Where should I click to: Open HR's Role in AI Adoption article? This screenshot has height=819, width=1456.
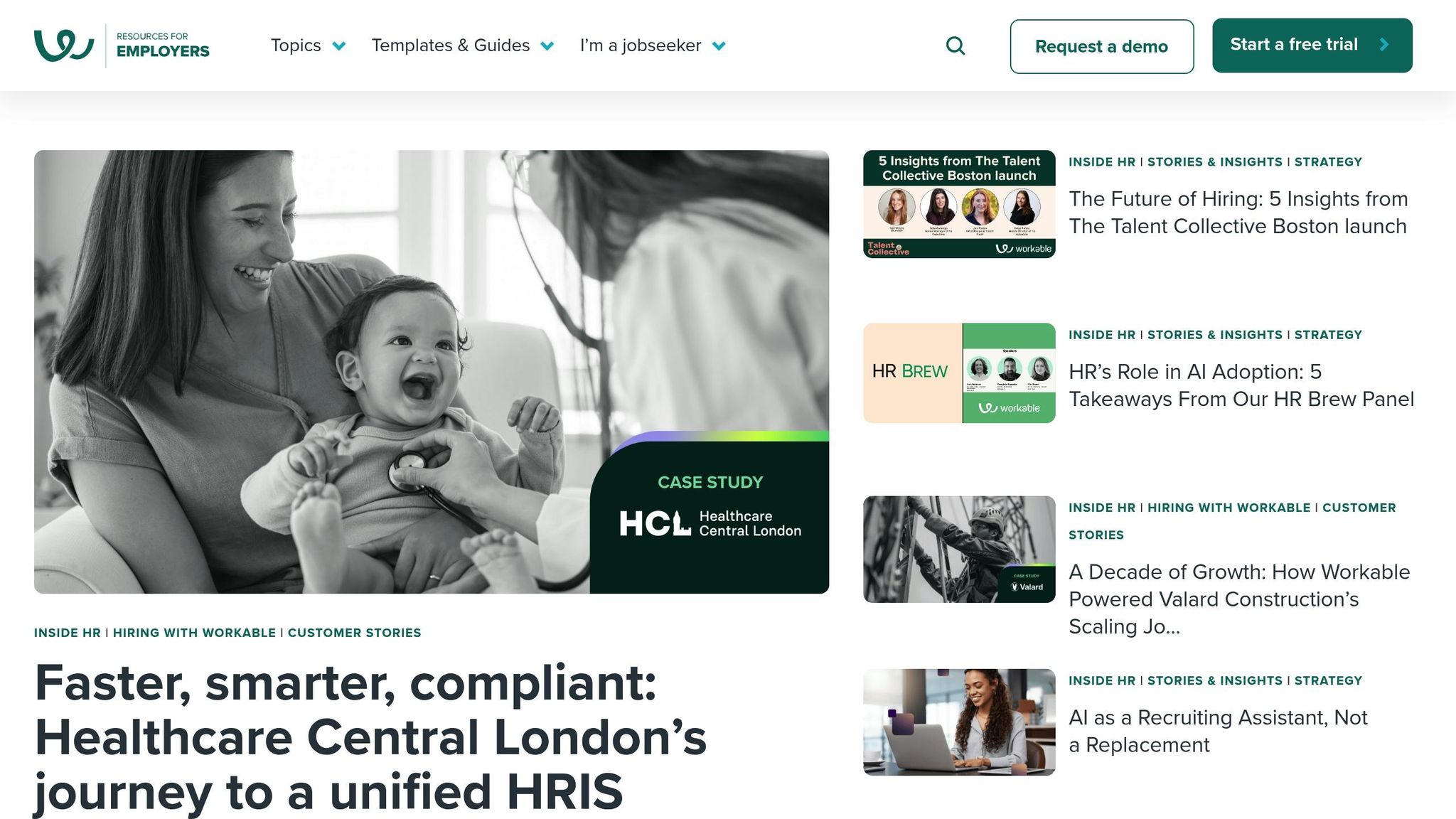point(1241,385)
